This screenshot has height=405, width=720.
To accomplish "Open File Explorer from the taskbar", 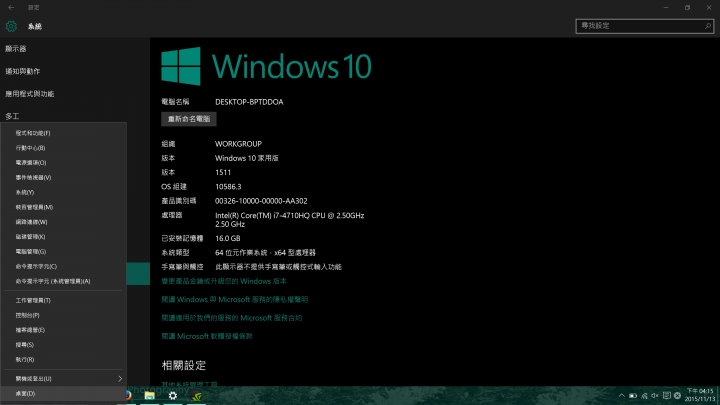I will 150,395.
